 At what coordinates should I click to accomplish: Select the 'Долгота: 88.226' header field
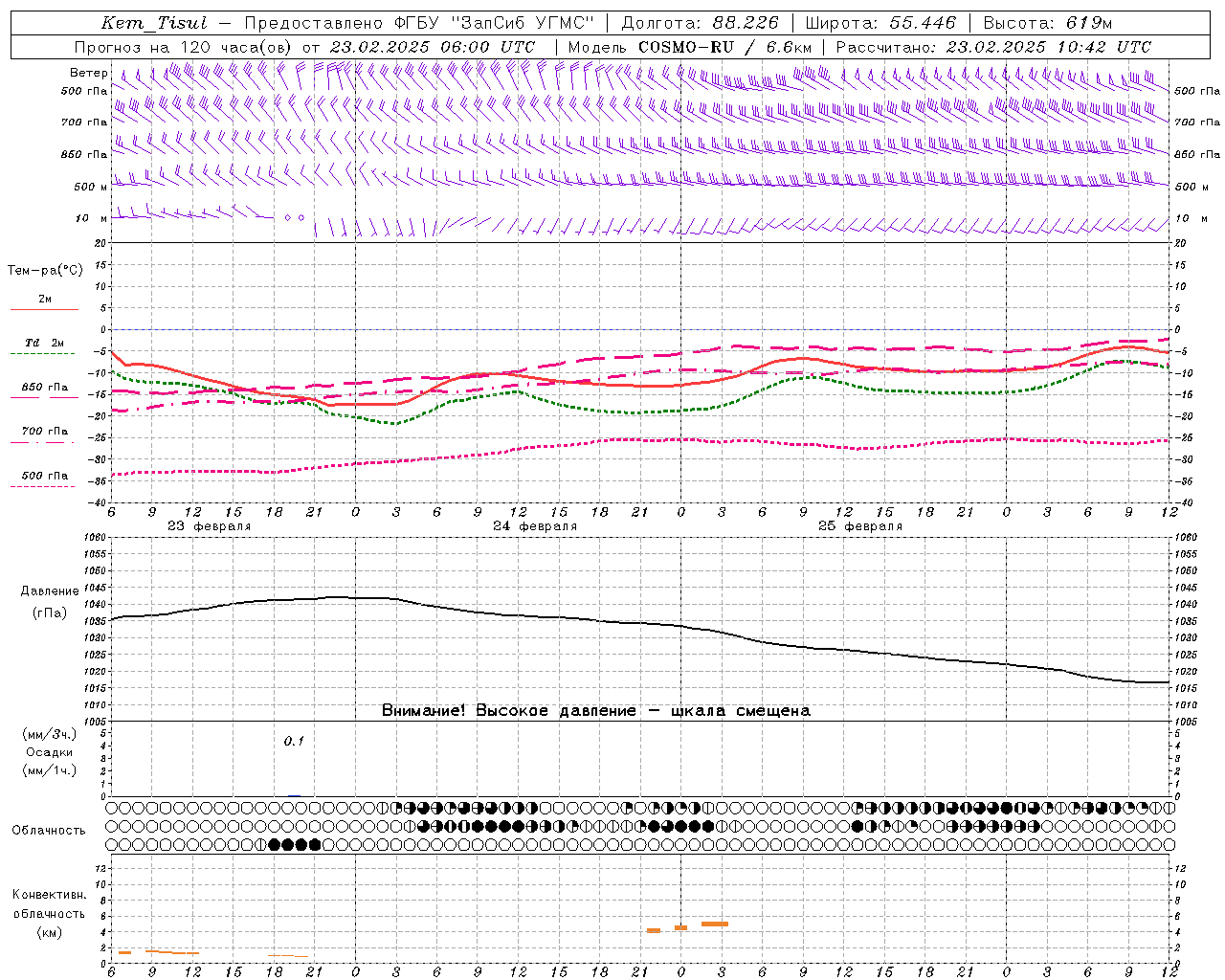click(x=700, y=23)
